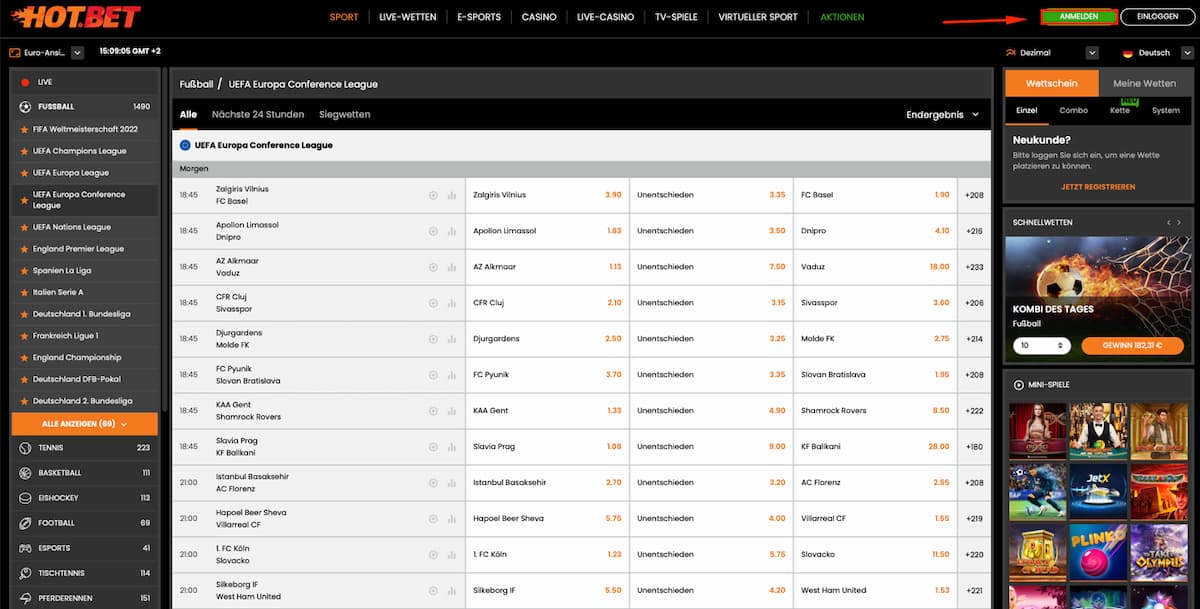Click the GEWINN 182,31 € button
The width and height of the screenshot is (1200, 609).
click(x=1131, y=346)
